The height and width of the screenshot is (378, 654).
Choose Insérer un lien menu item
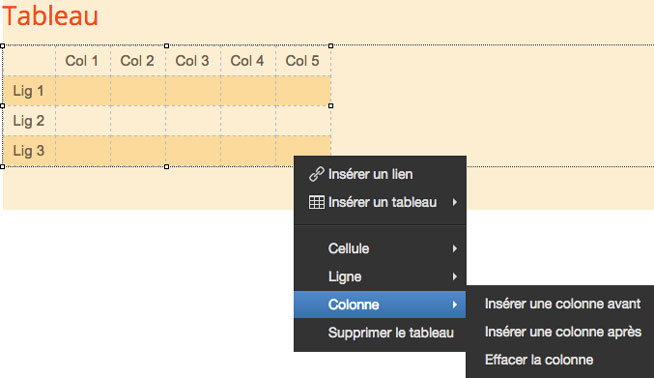[x=380, y=174]
